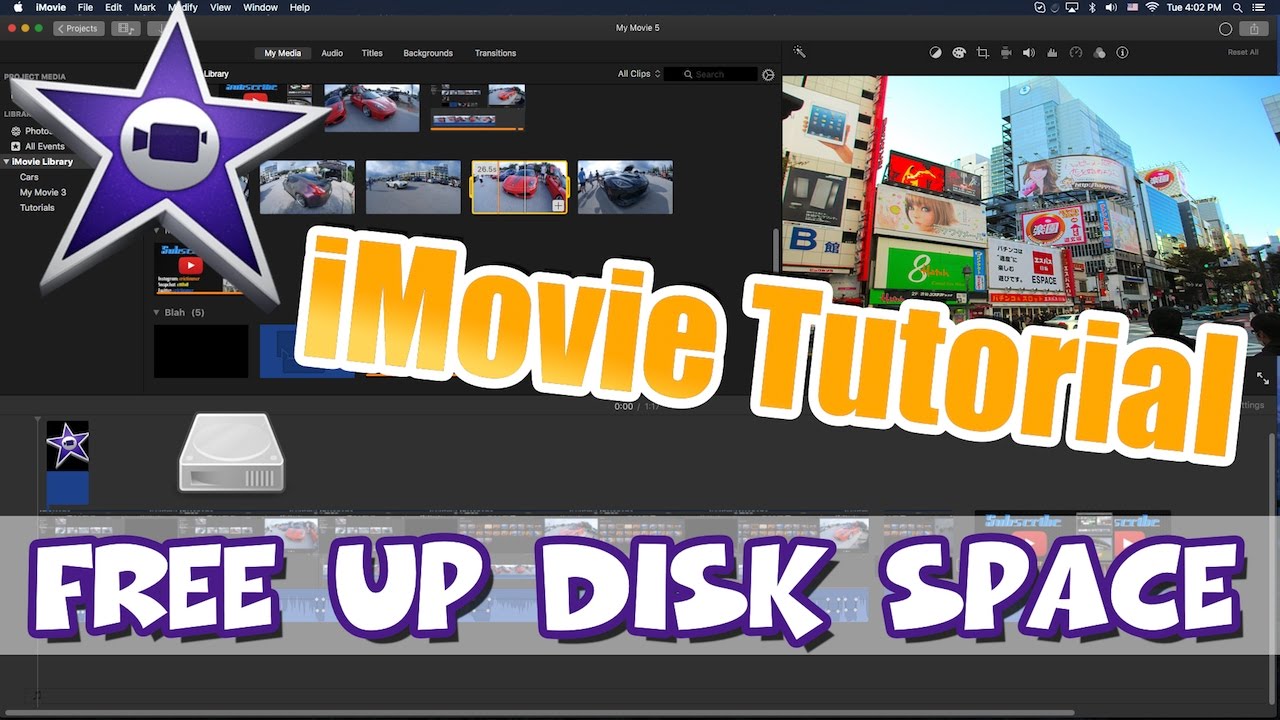Open browser settings gear next to Search
This screenshot has width=1280, height=720.
pos(768,74)
